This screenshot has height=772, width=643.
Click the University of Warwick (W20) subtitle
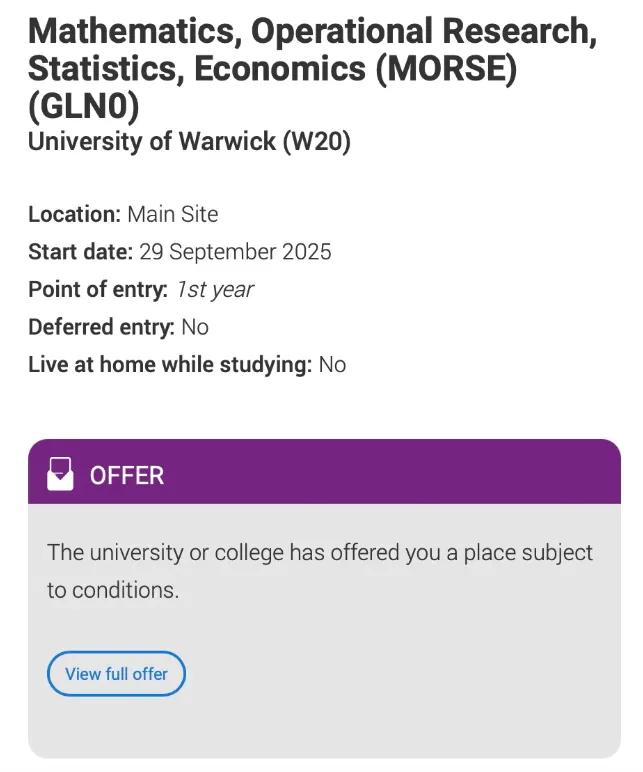[x=189, y=141]
